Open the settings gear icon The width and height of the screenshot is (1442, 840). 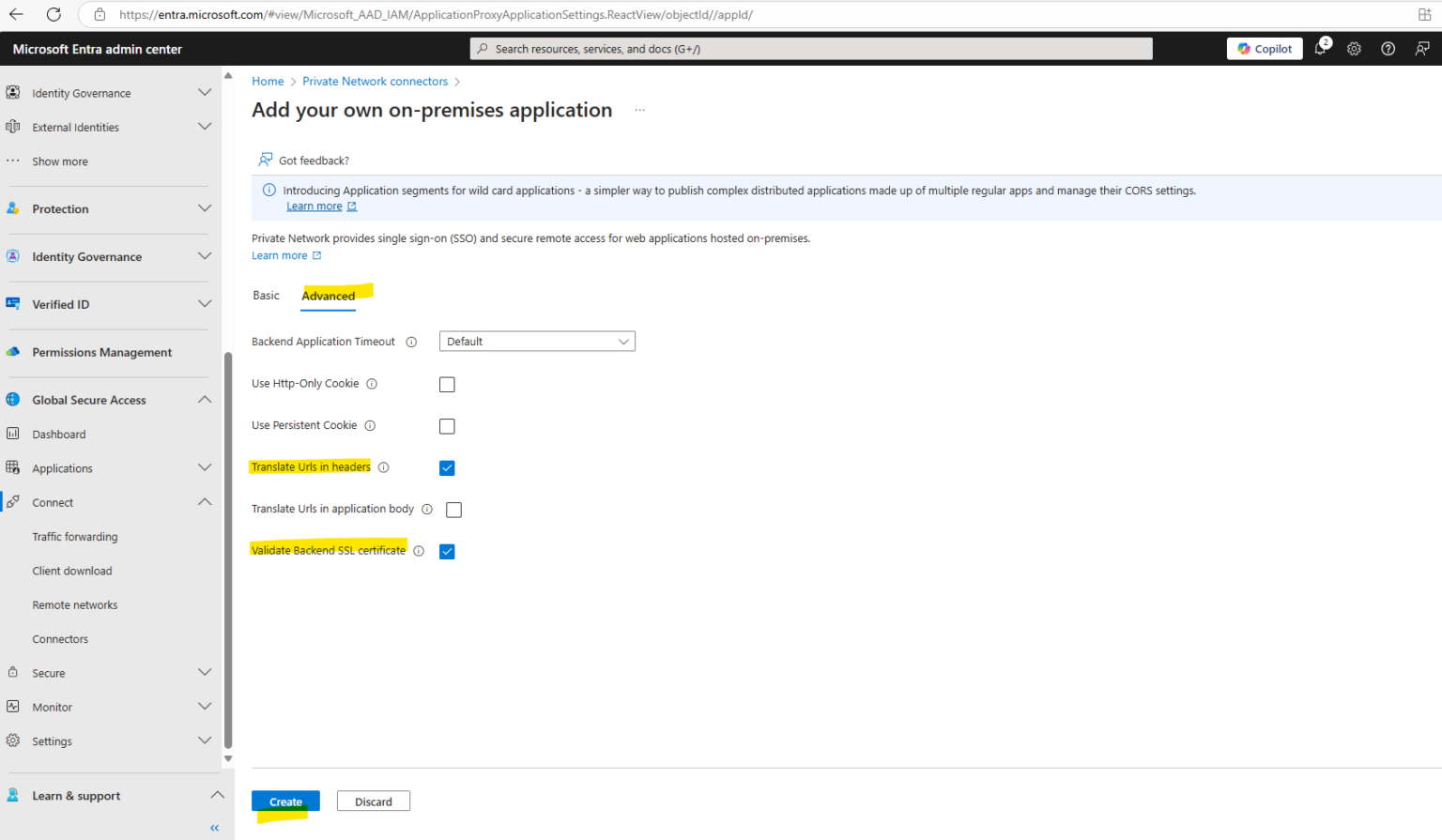1353,48
